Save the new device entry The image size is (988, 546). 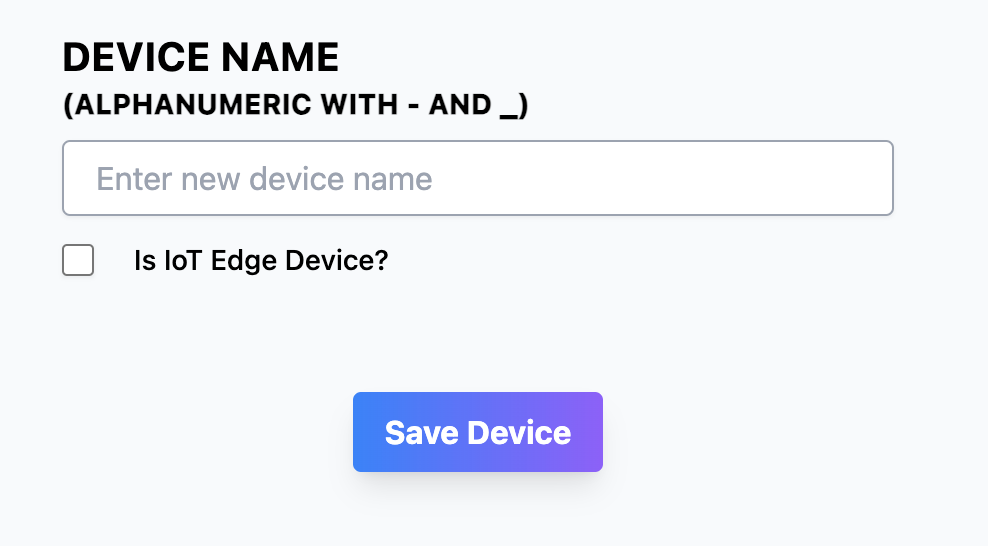478,432
